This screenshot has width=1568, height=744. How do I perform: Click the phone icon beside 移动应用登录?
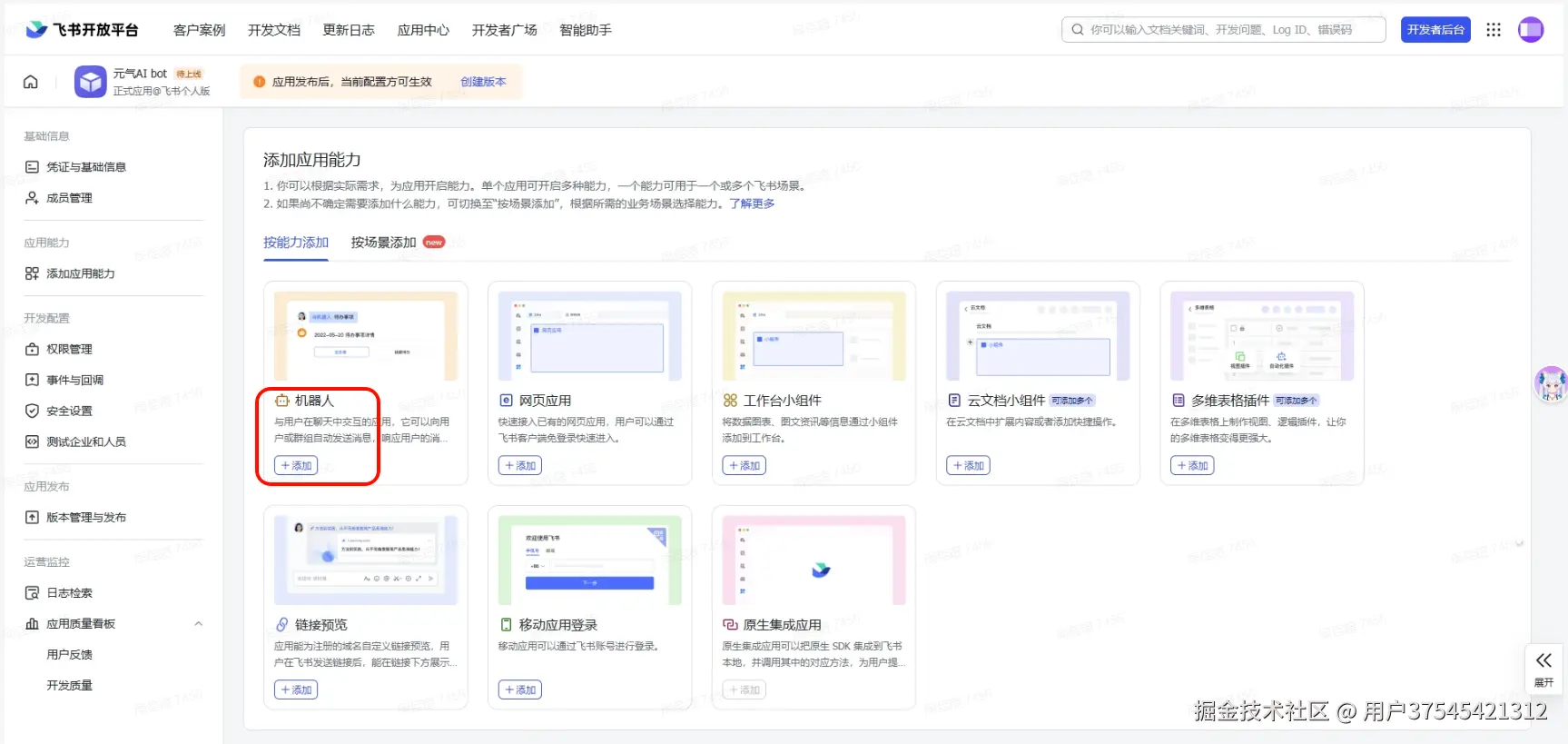507,625
